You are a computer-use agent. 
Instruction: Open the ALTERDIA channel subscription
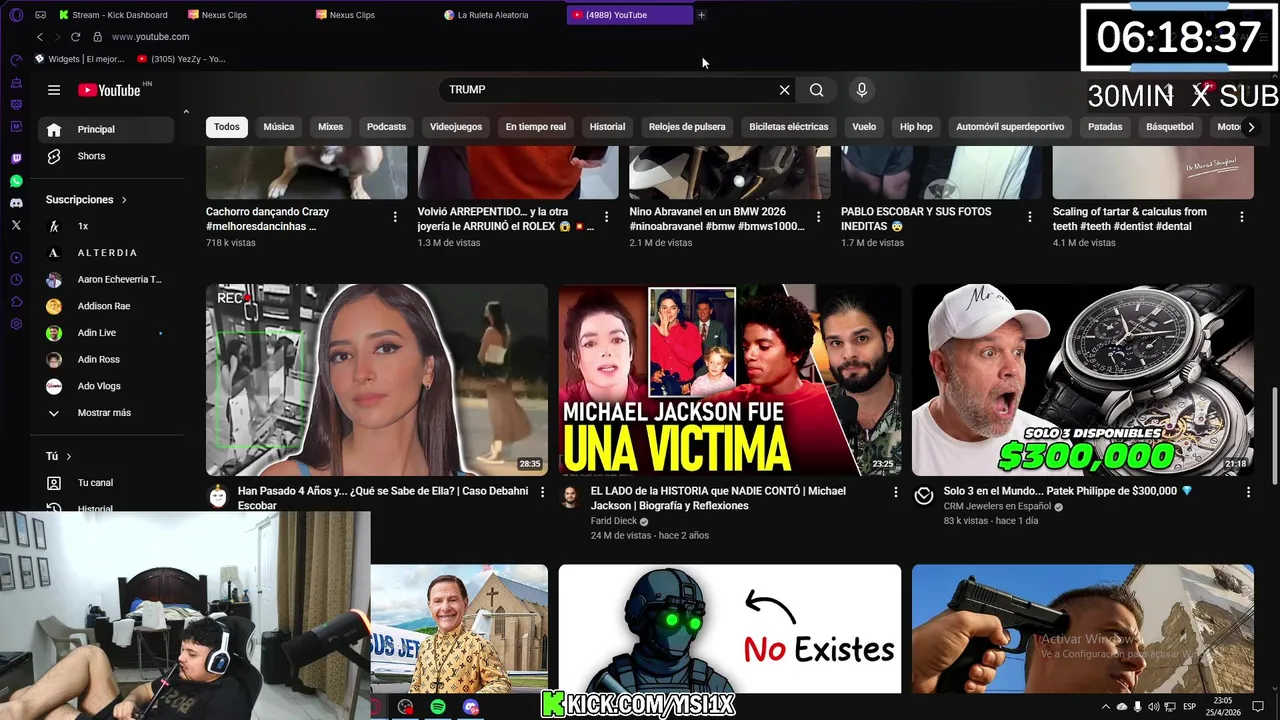[x=107, y=253]
